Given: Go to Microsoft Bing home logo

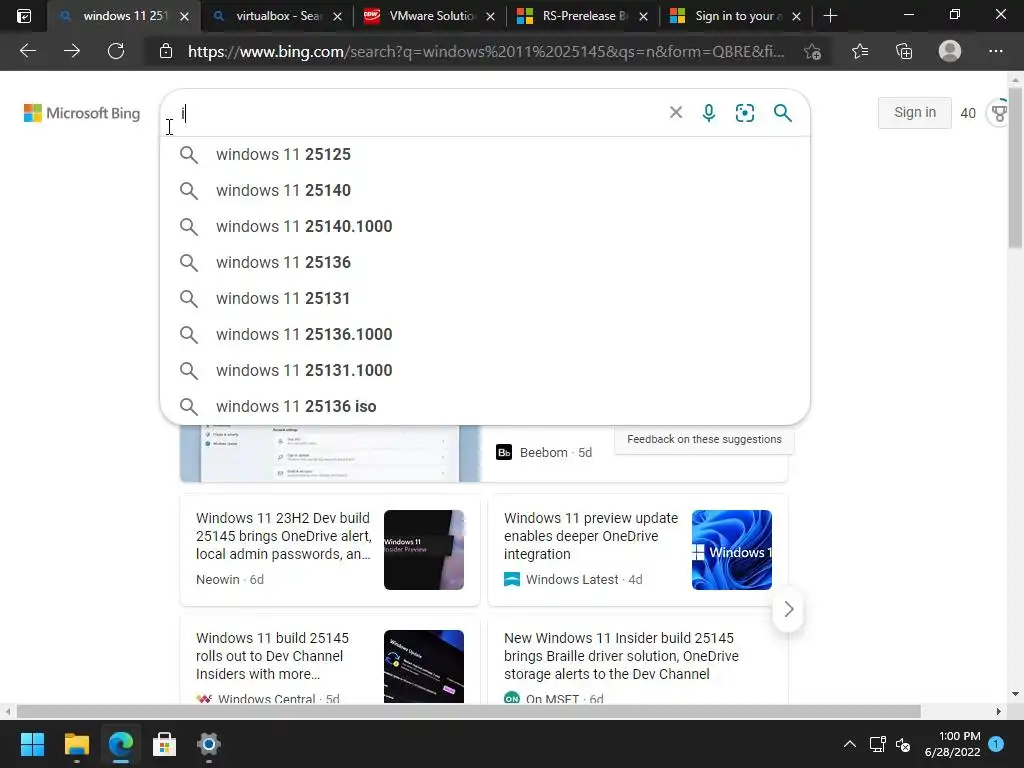Looking at the screenshot, I should [82, 113].
